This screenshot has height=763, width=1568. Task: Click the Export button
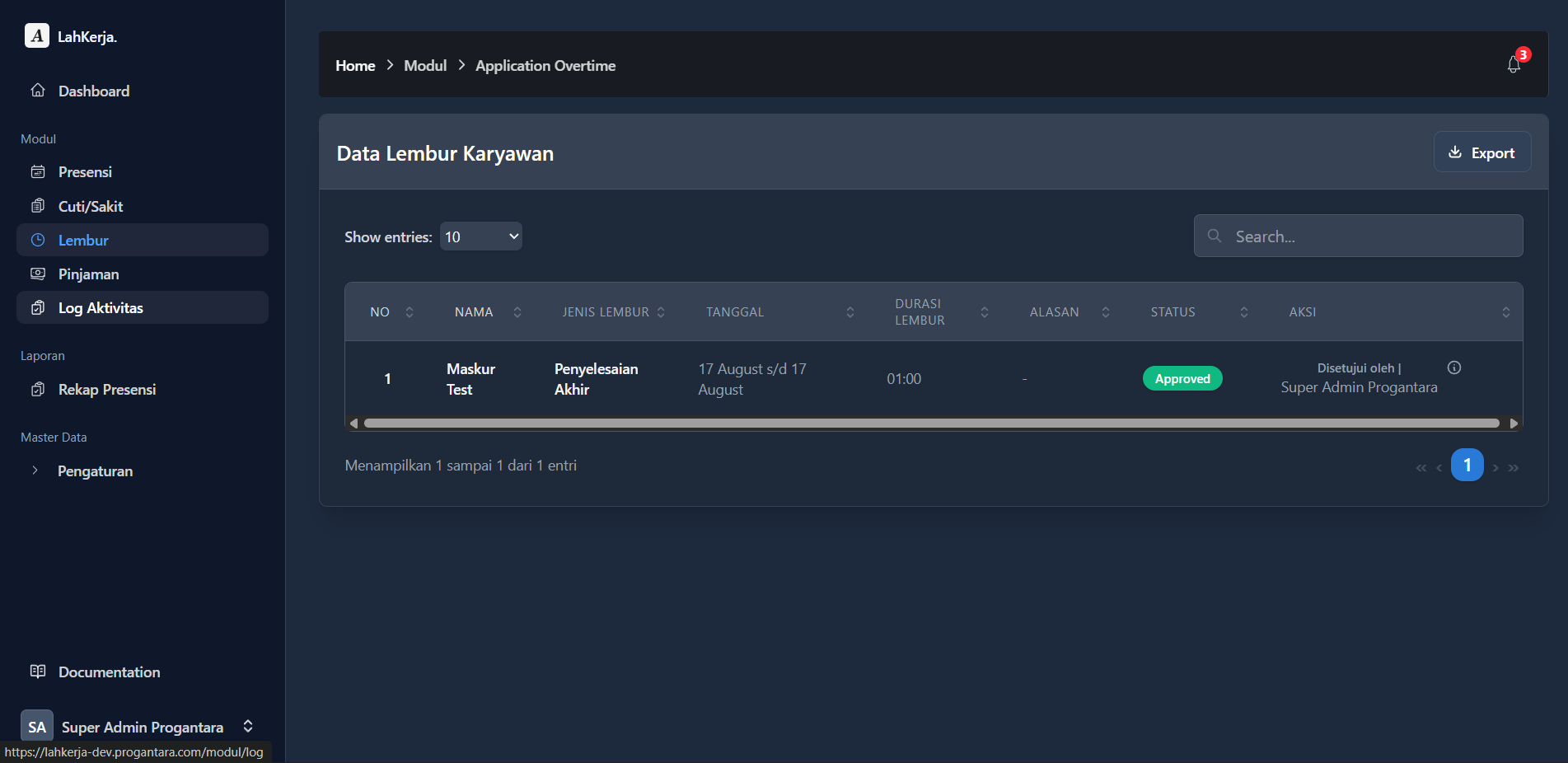pos(1481,152)
